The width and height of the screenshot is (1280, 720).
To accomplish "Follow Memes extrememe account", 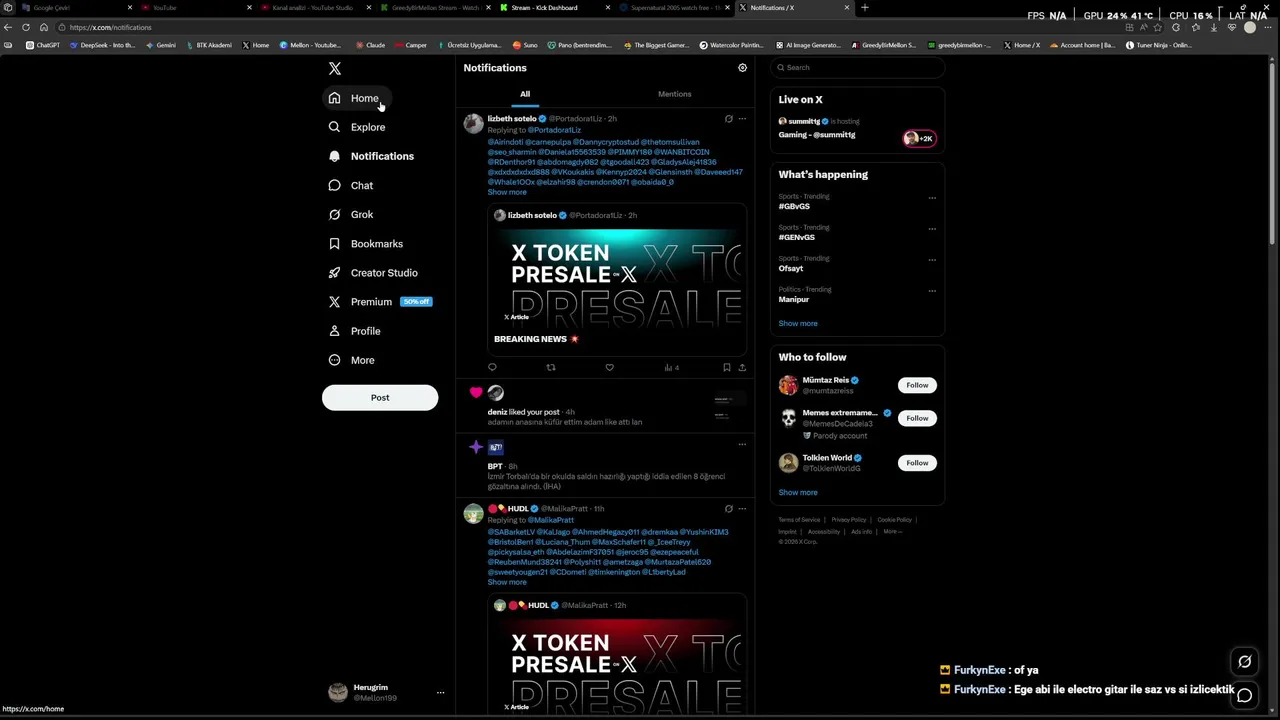I will coord(917,418).
